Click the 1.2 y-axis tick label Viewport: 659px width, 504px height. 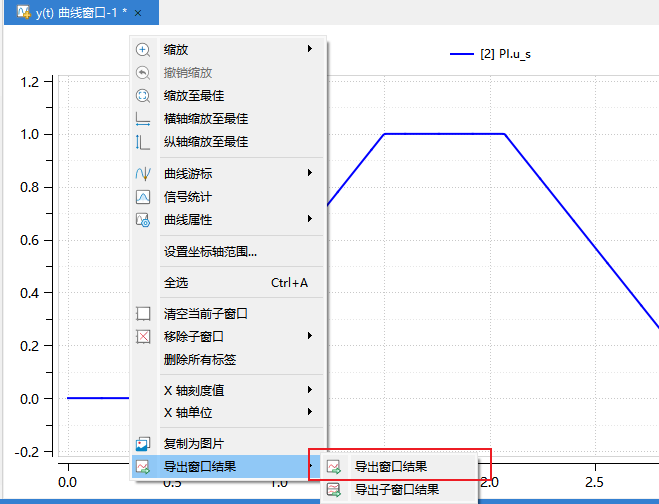(x=29, y=82)
